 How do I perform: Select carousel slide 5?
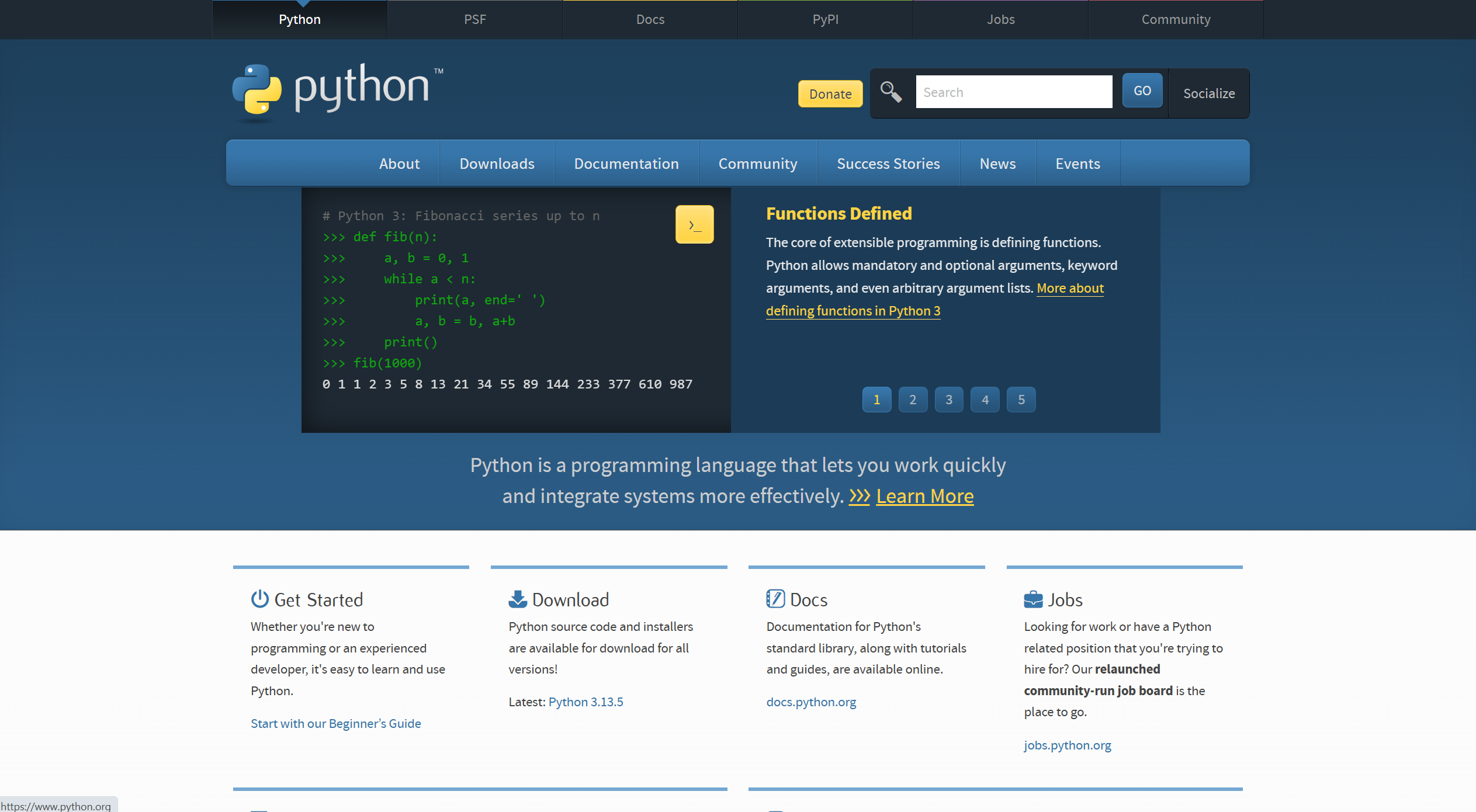point(1021,400)
